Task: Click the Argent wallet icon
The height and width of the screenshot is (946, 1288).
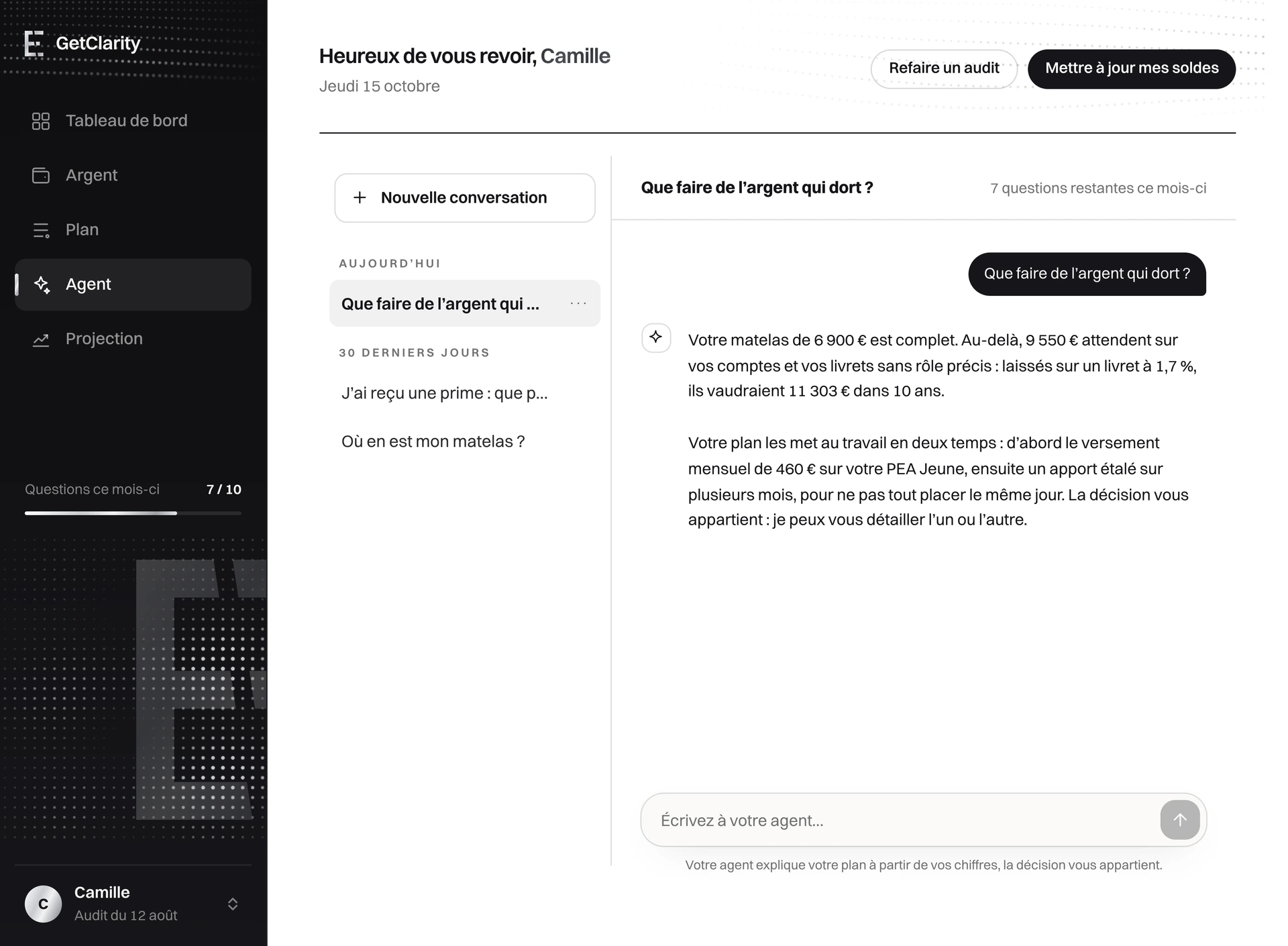Action: pos(41,175)
